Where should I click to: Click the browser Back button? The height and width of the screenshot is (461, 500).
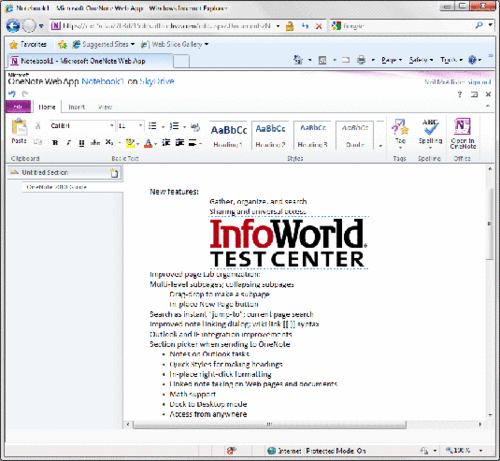tap(13, 26)
